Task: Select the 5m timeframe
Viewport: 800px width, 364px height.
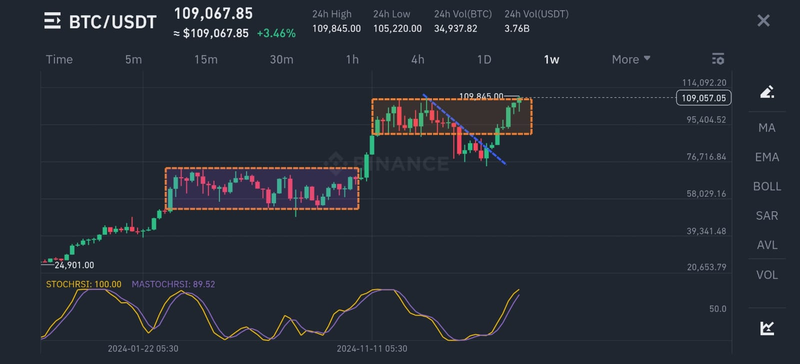Action: pos(133,60)
